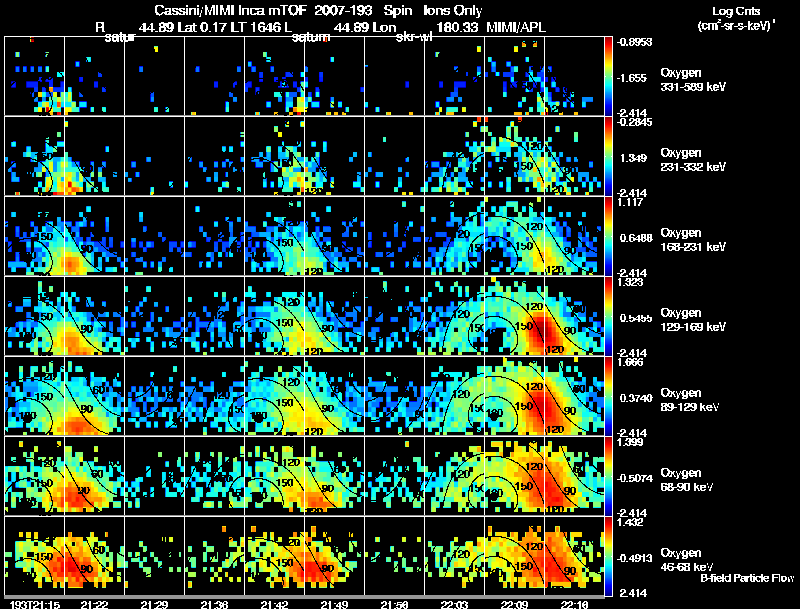
Task: Click the Log Cnts colorbar title
Action: point(736,18)
